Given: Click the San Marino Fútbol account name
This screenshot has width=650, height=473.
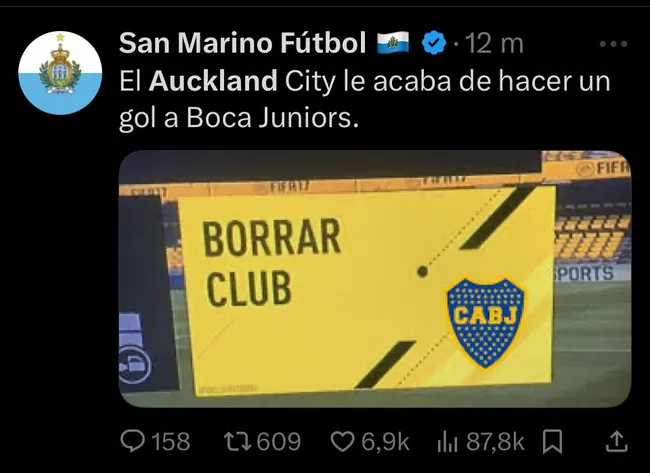Looking at the screenshot, I should (243, 43).
